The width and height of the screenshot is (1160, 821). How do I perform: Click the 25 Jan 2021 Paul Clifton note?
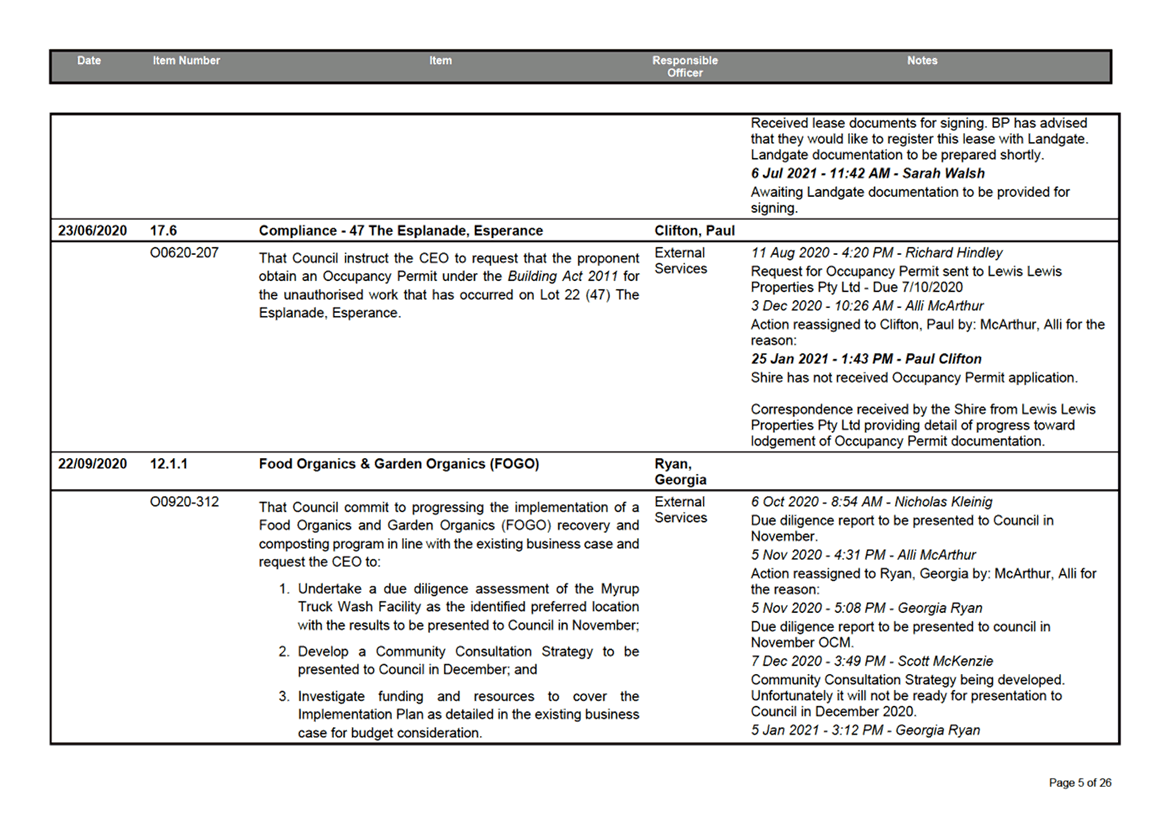click(x=866, y=359)
